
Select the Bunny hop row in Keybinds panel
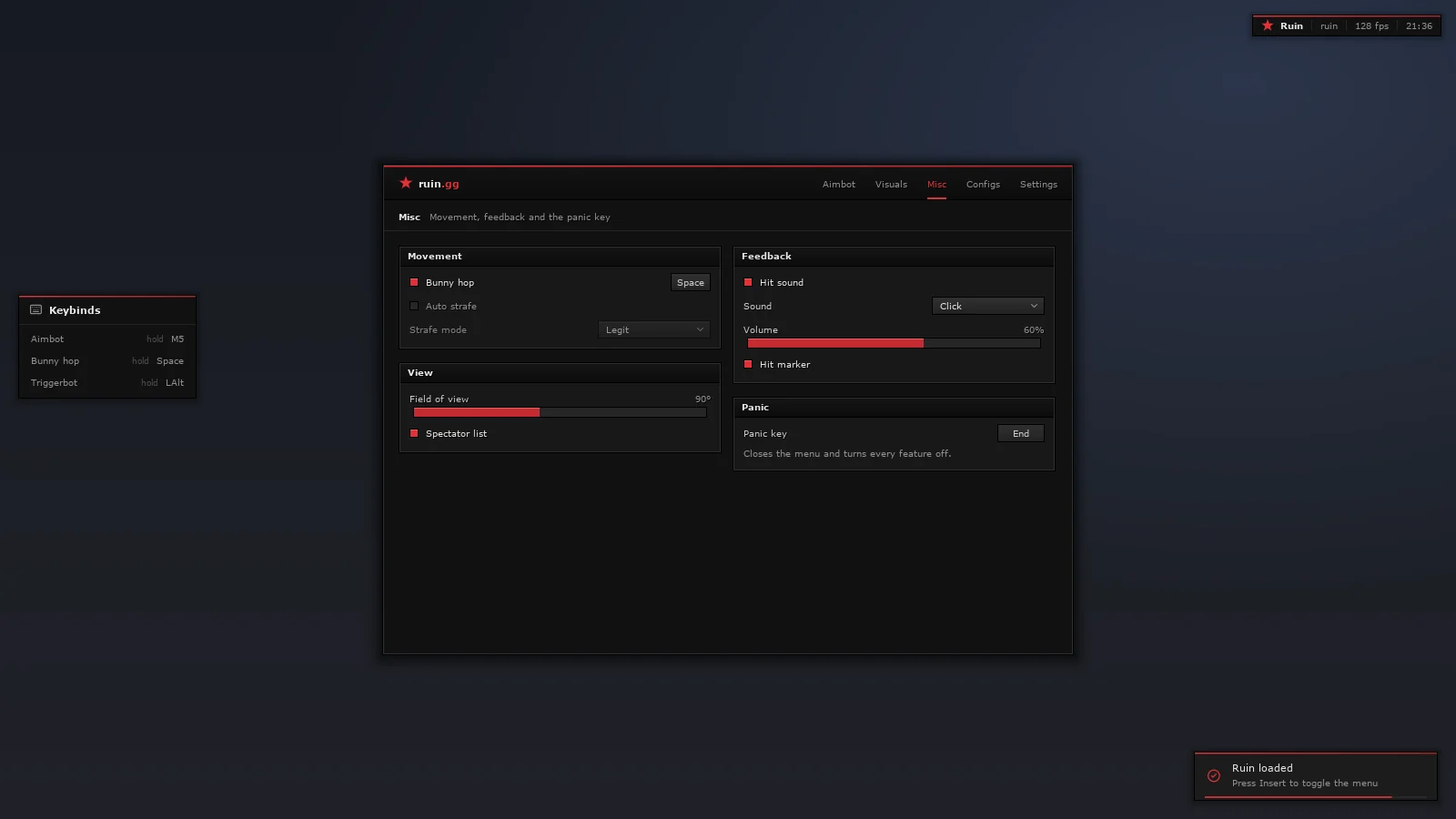click(107, 360)
